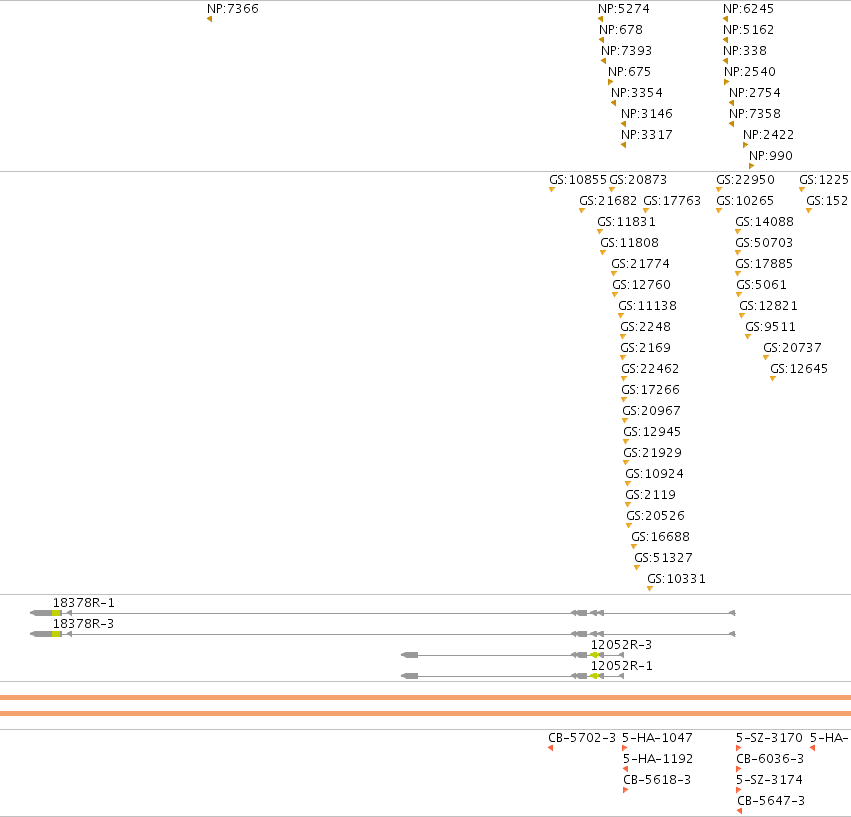The height and width of the screenshot is (817, 851).
Task: Select the 5-SZ-3170 feature
Action: coord(769,738)
